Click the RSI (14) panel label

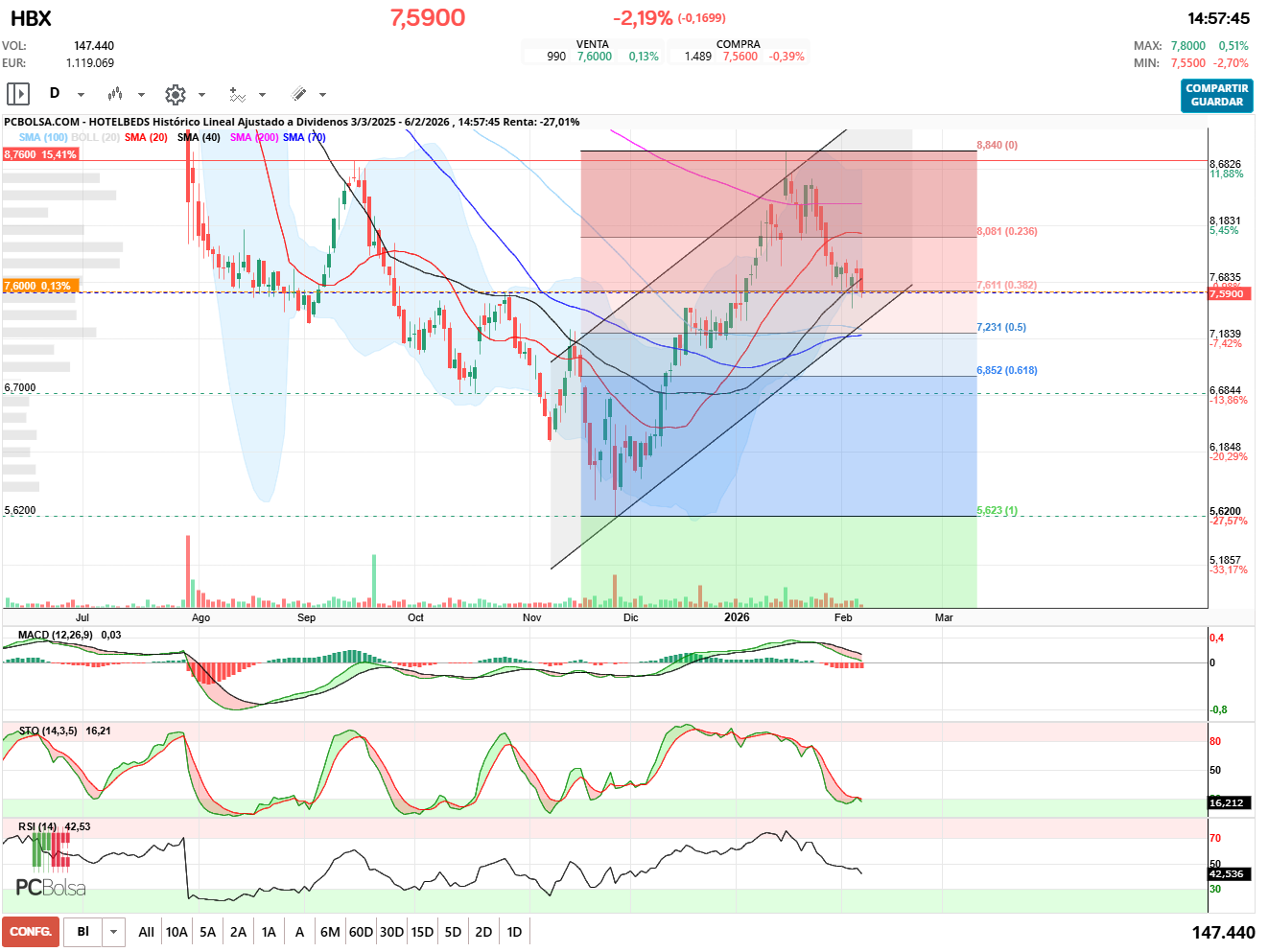click(37, 826)
